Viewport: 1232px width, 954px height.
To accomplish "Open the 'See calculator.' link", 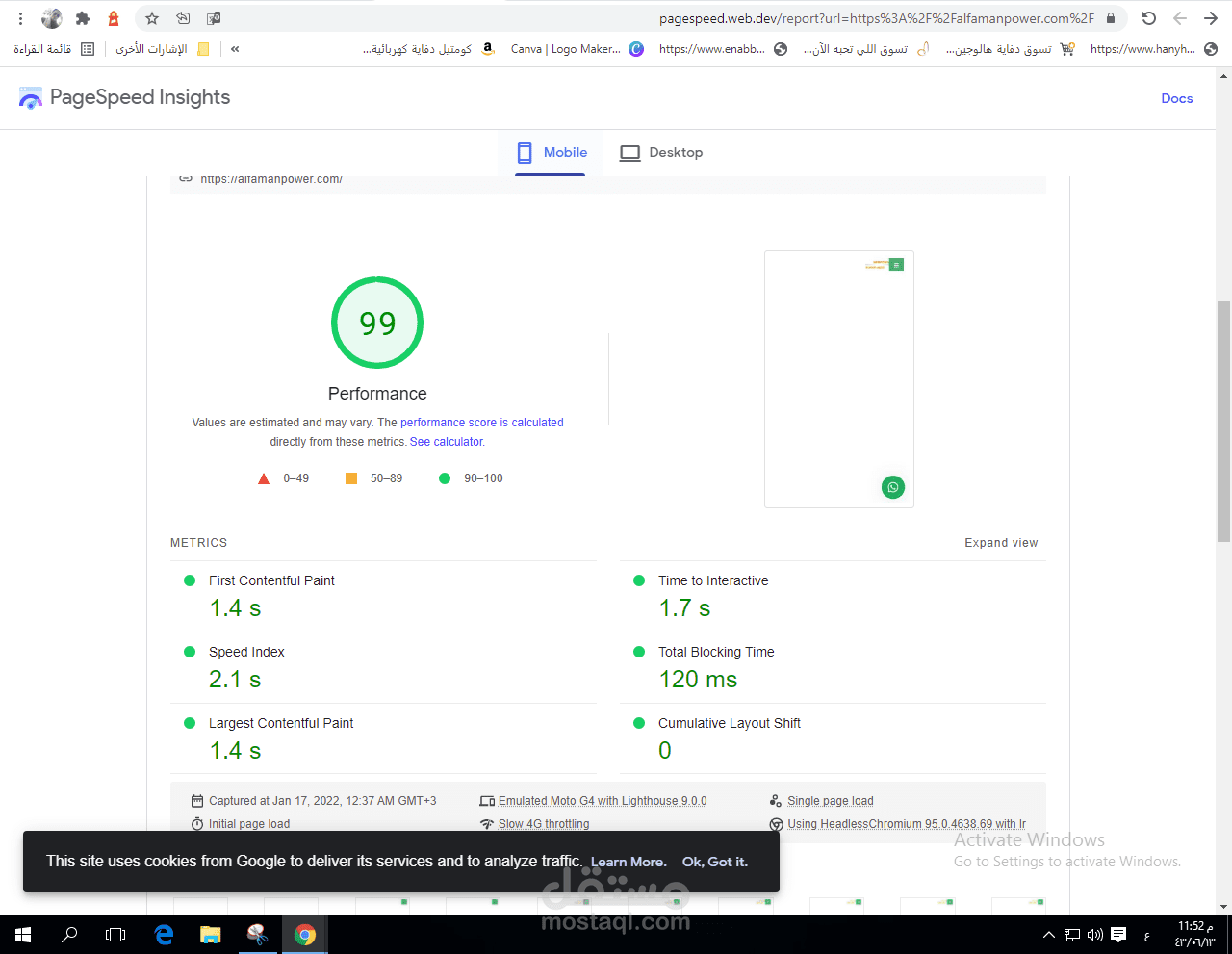I will coord(447,442).
